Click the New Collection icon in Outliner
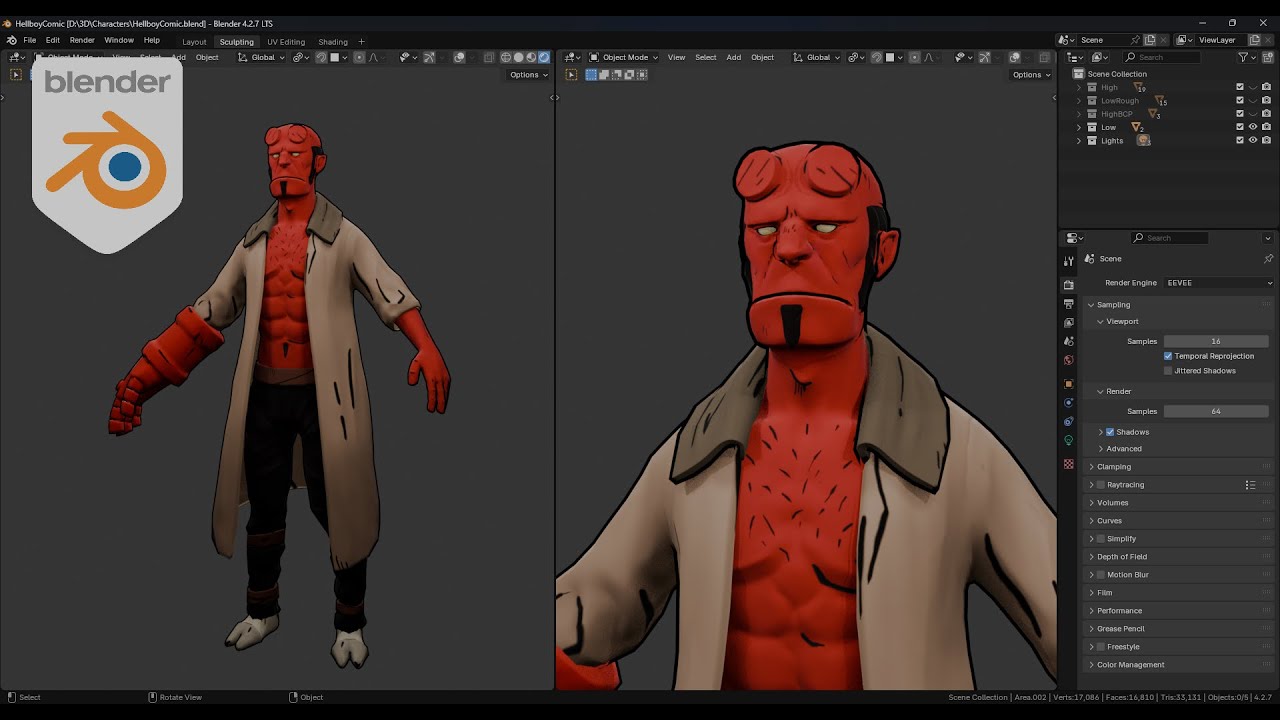The height and width of the screenshot is (720, 1280). (x=1267, y=57)
